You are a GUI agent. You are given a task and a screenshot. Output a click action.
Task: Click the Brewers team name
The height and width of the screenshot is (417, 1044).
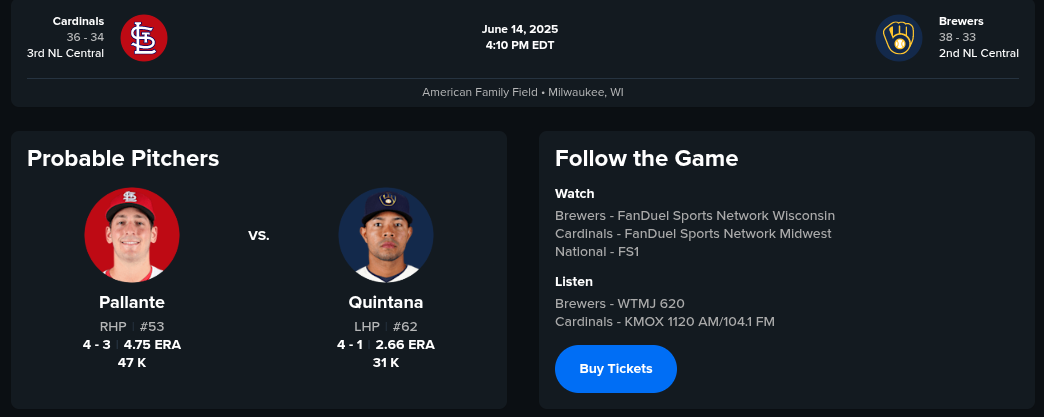click(x=959, y=21)
